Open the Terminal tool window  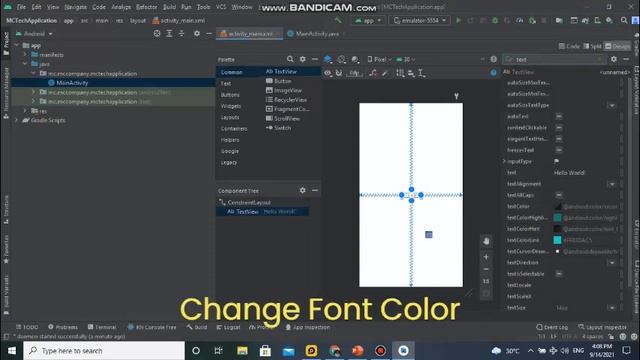(x=102, y=327)
